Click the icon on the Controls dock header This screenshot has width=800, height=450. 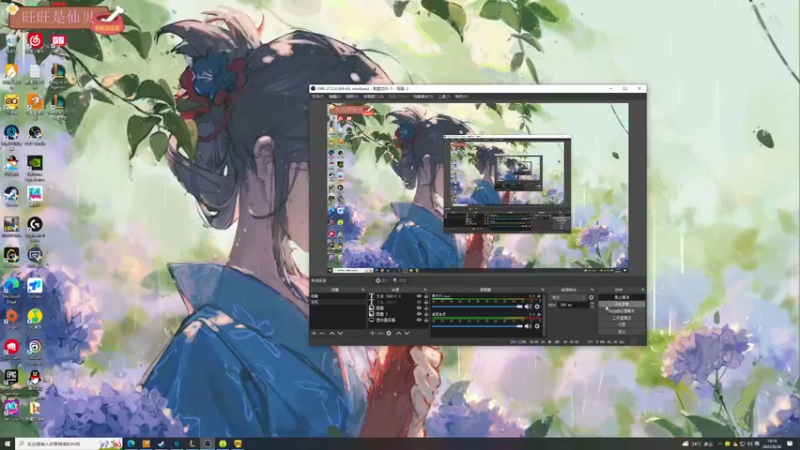coord(644,290)
